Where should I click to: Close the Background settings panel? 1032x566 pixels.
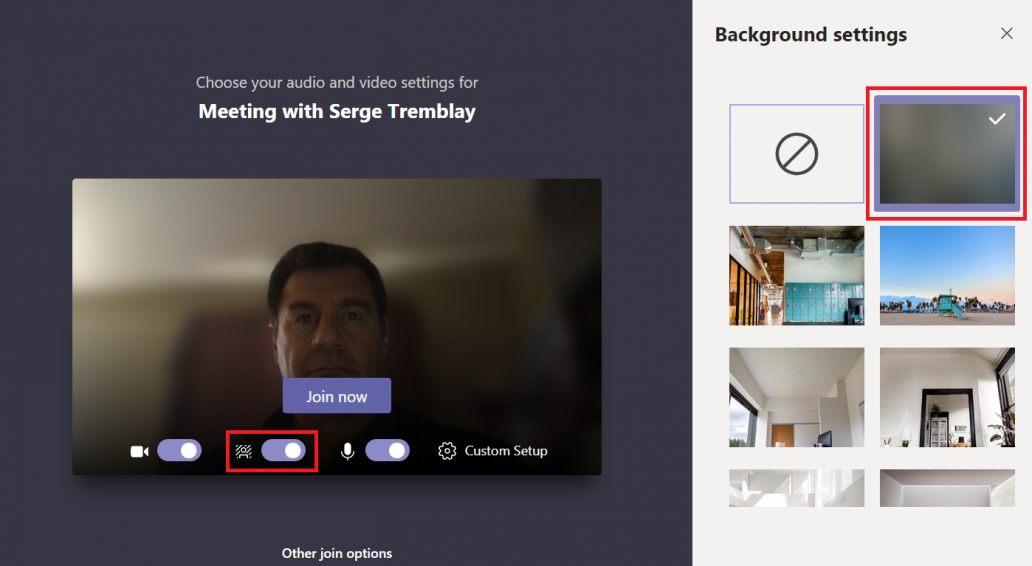[1006, 34]
